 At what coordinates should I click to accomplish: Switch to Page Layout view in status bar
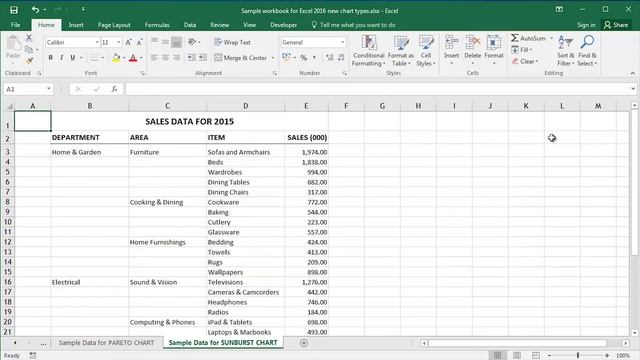pyautogui.click(x=517, y=356)
